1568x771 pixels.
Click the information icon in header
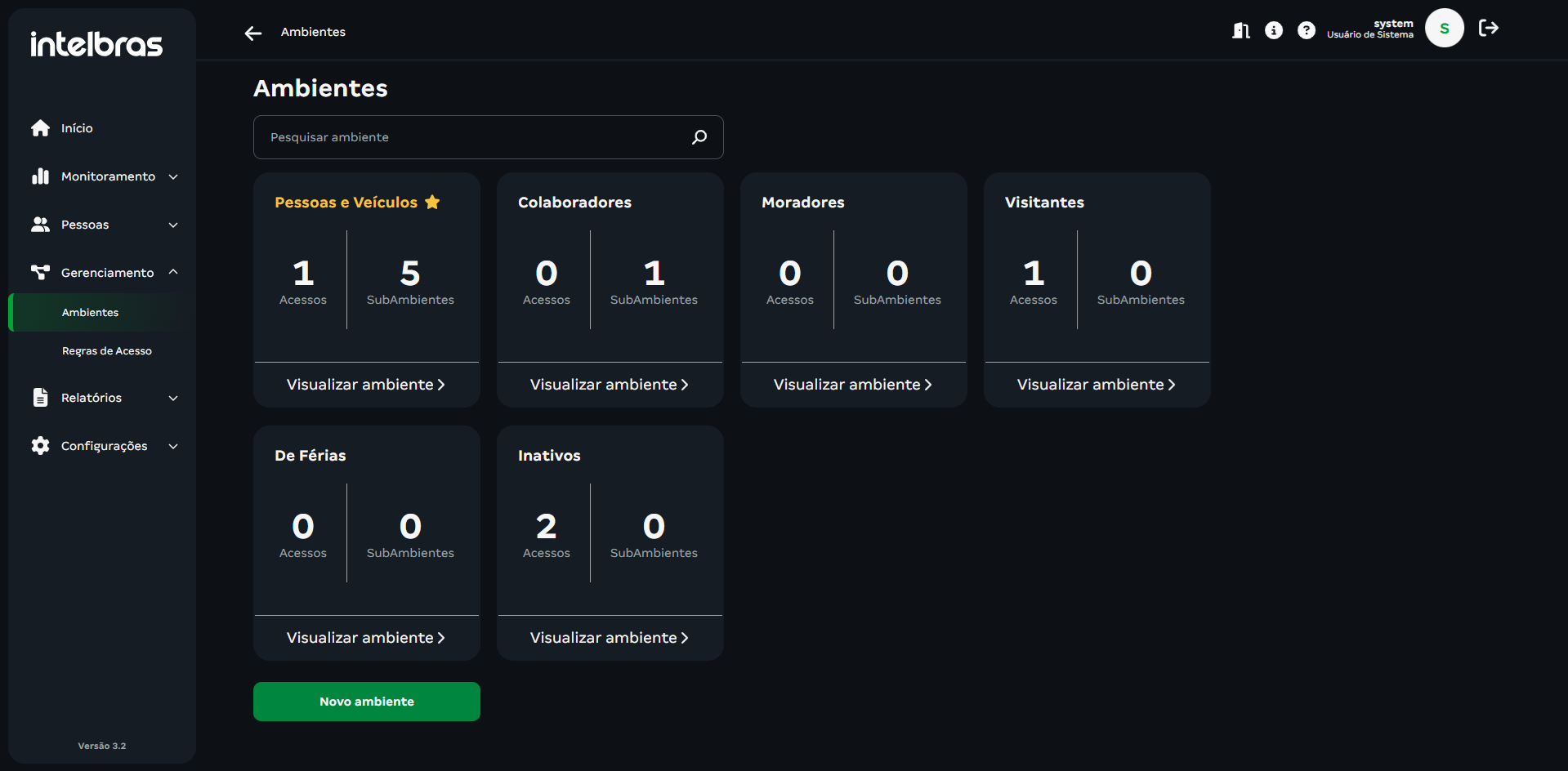click(1274, 30)
